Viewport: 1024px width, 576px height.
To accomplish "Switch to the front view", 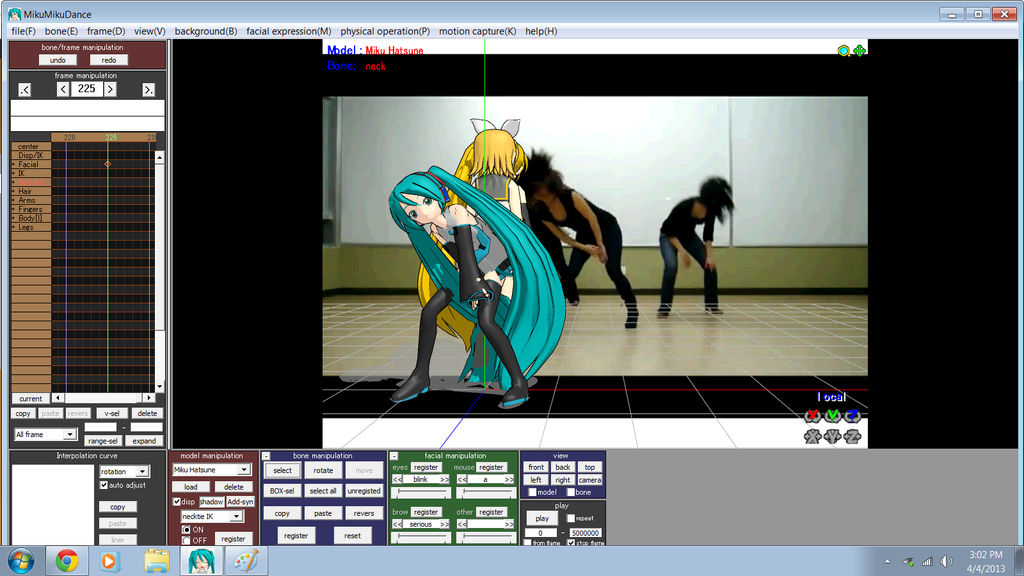I will coord(536,467).
